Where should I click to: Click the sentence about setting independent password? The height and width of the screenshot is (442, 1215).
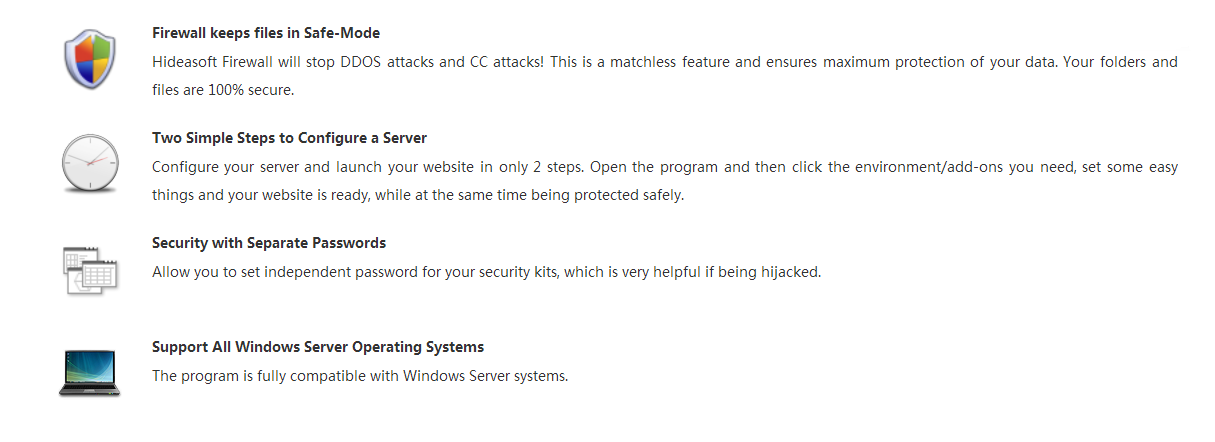point(486,272)
